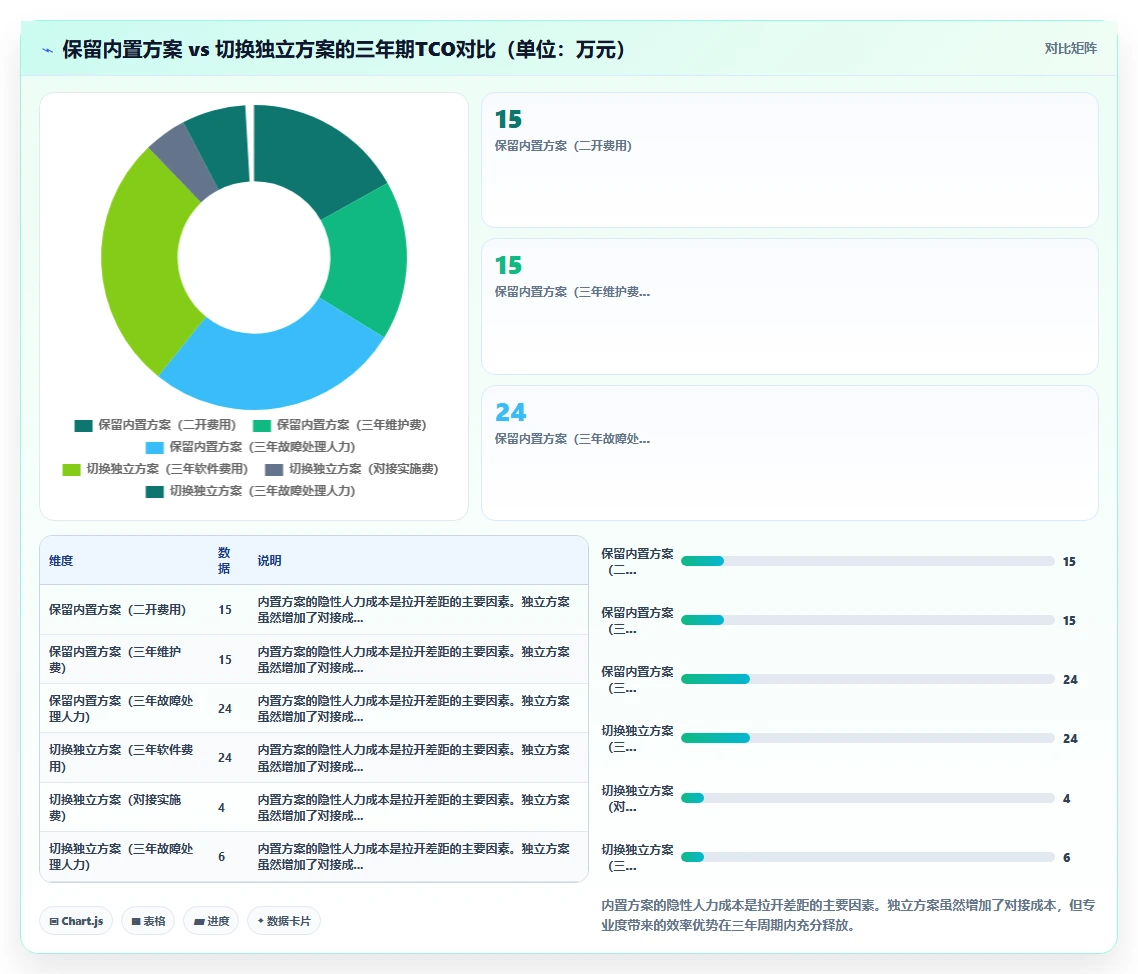Screen dimensions: 1138x974
Task: Click the 进度 tag chip
Action: point(211,921)
